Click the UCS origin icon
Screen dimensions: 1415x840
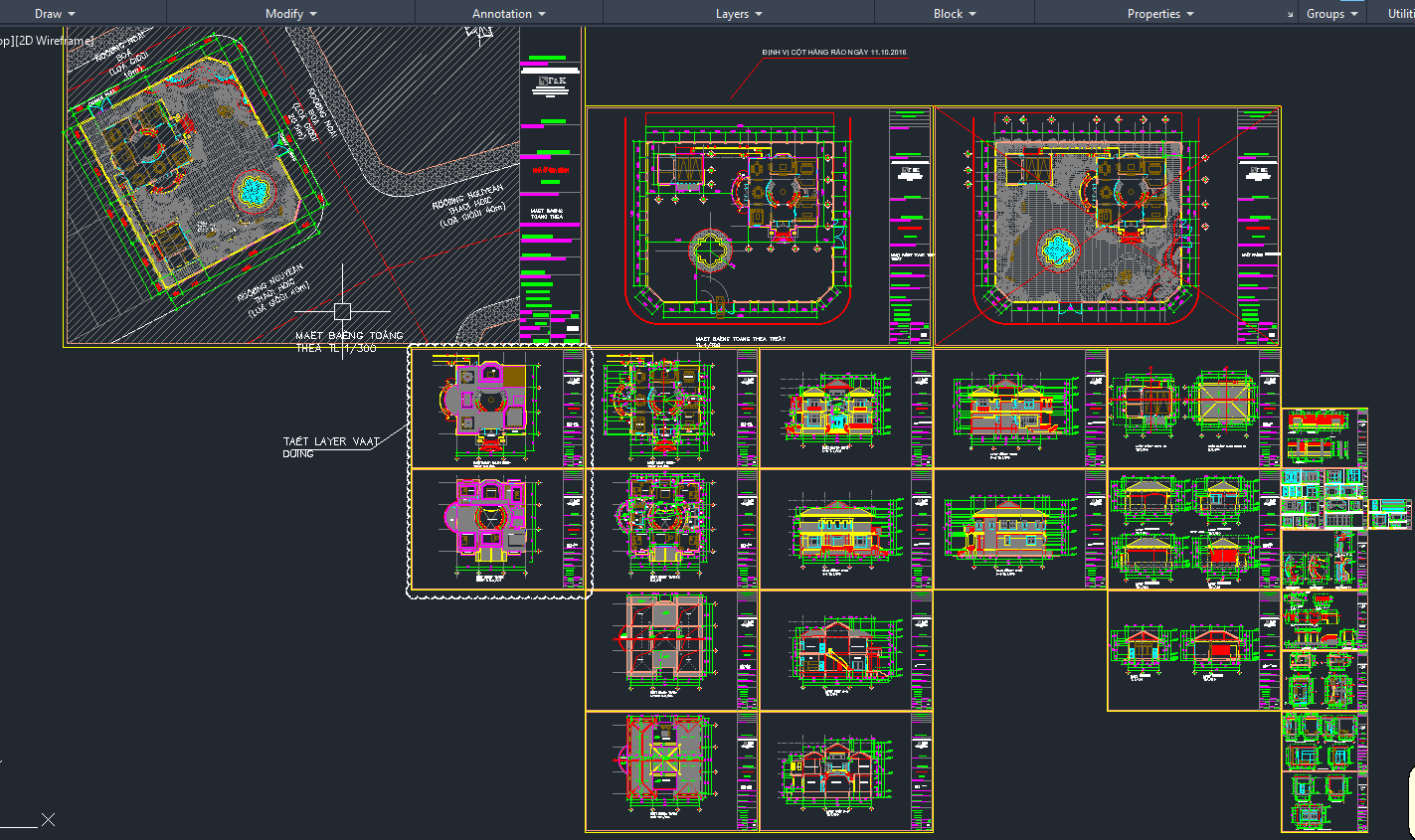[x=47, y=820]
